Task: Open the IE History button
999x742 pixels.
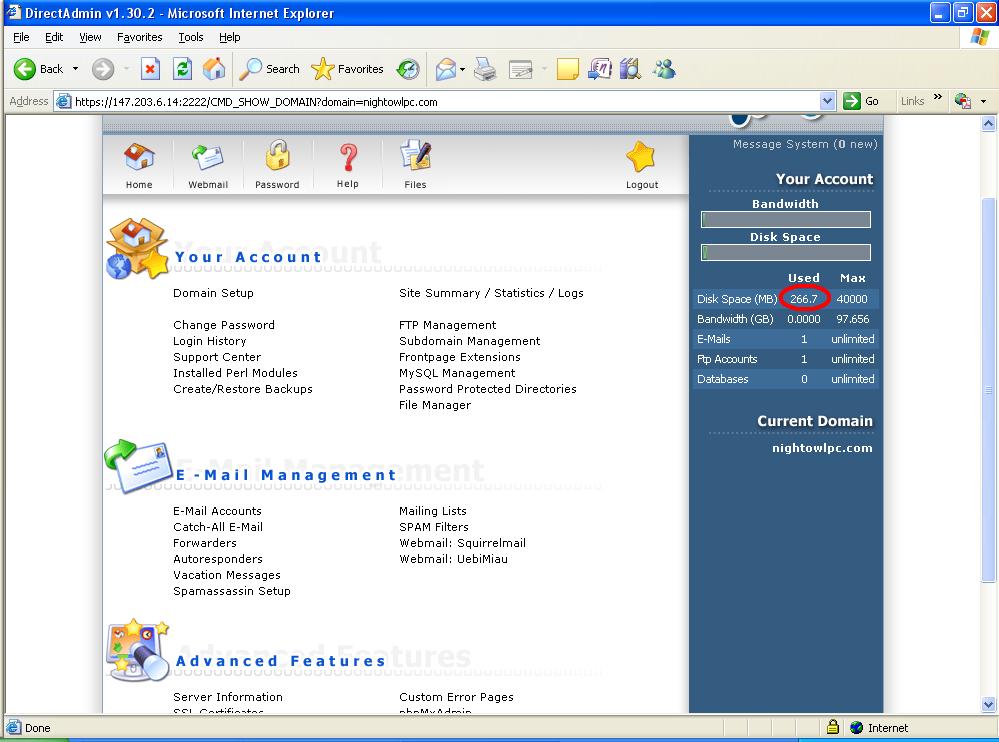Action: (x=408, y=69)
